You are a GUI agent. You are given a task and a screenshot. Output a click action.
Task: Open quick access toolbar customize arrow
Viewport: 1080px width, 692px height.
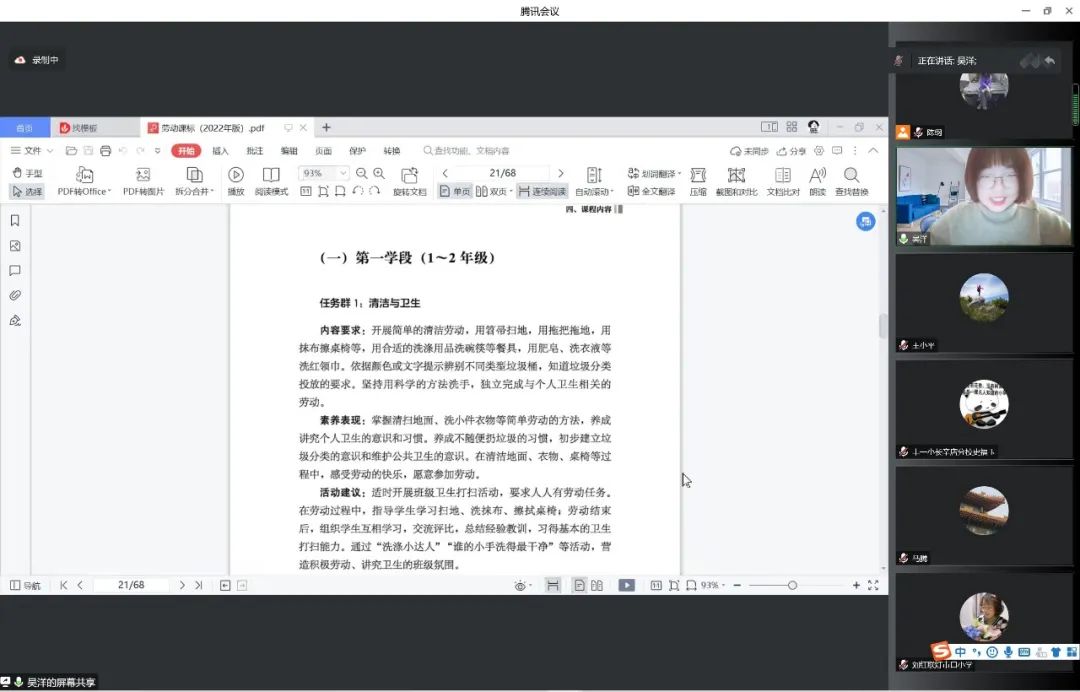coord(158,151)
